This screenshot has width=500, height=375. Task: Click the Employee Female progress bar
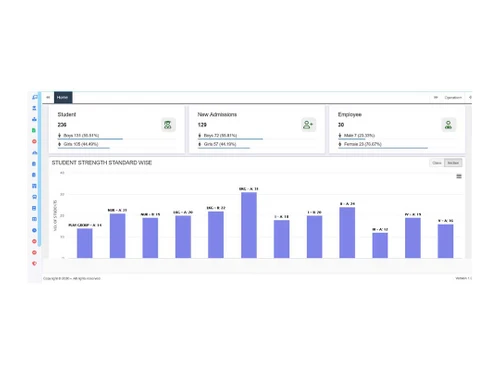pos(383,148)
